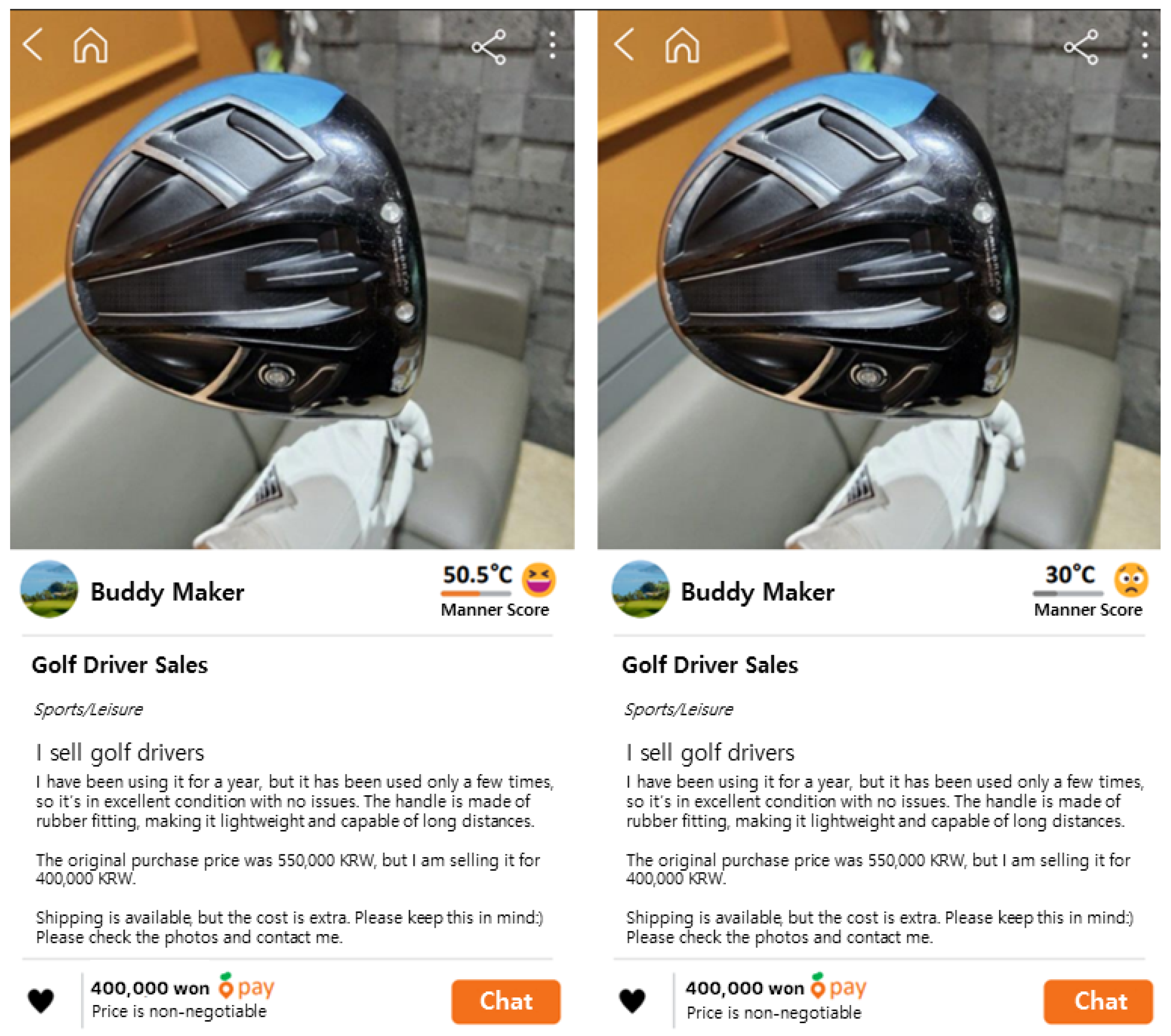Click the 50.5°C manner score bar
This screenshot has height=1036, width=1171.
pos(476,594)
